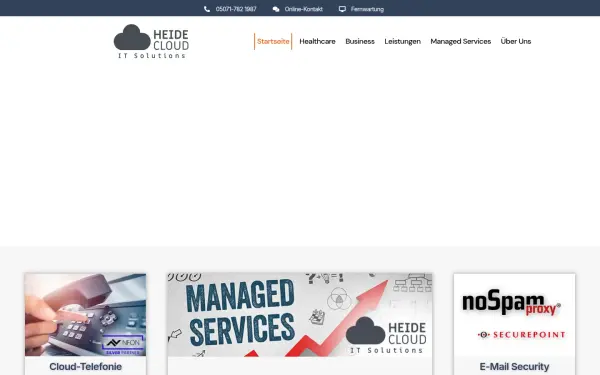Click the Cloud-Telefonie card title
The image size is (600, 375).
(85, 367)
